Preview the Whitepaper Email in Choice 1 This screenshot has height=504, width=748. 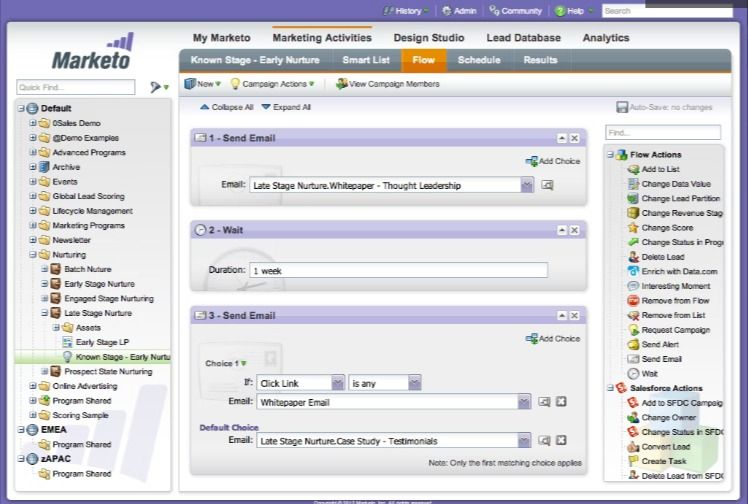(544, 402)
